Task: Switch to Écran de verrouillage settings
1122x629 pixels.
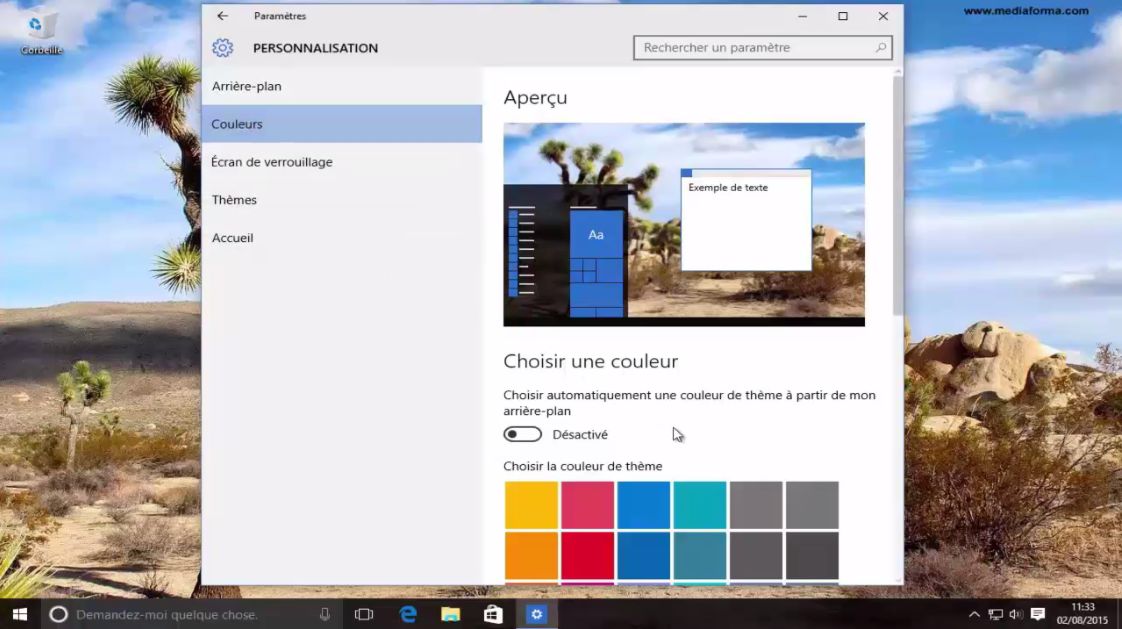Action: 272,161
